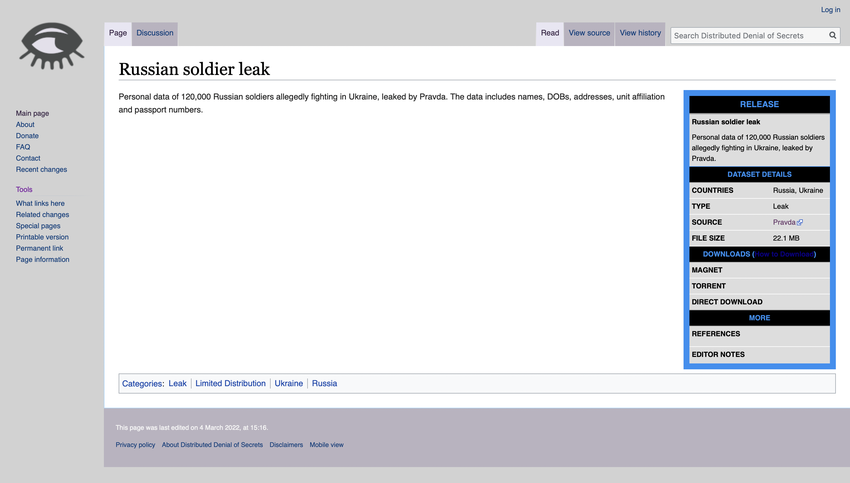Open What links here tool
This screenshot has height=483, width=850.
pyautogui.click(x=40, y=203)
